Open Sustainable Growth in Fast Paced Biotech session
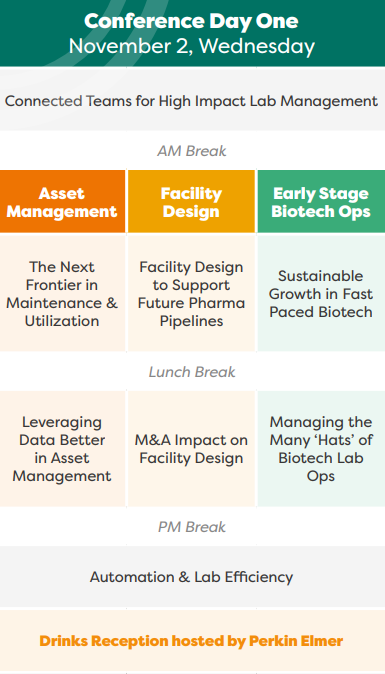The height and width of the screenshot is (674, 385). [321, 293]
